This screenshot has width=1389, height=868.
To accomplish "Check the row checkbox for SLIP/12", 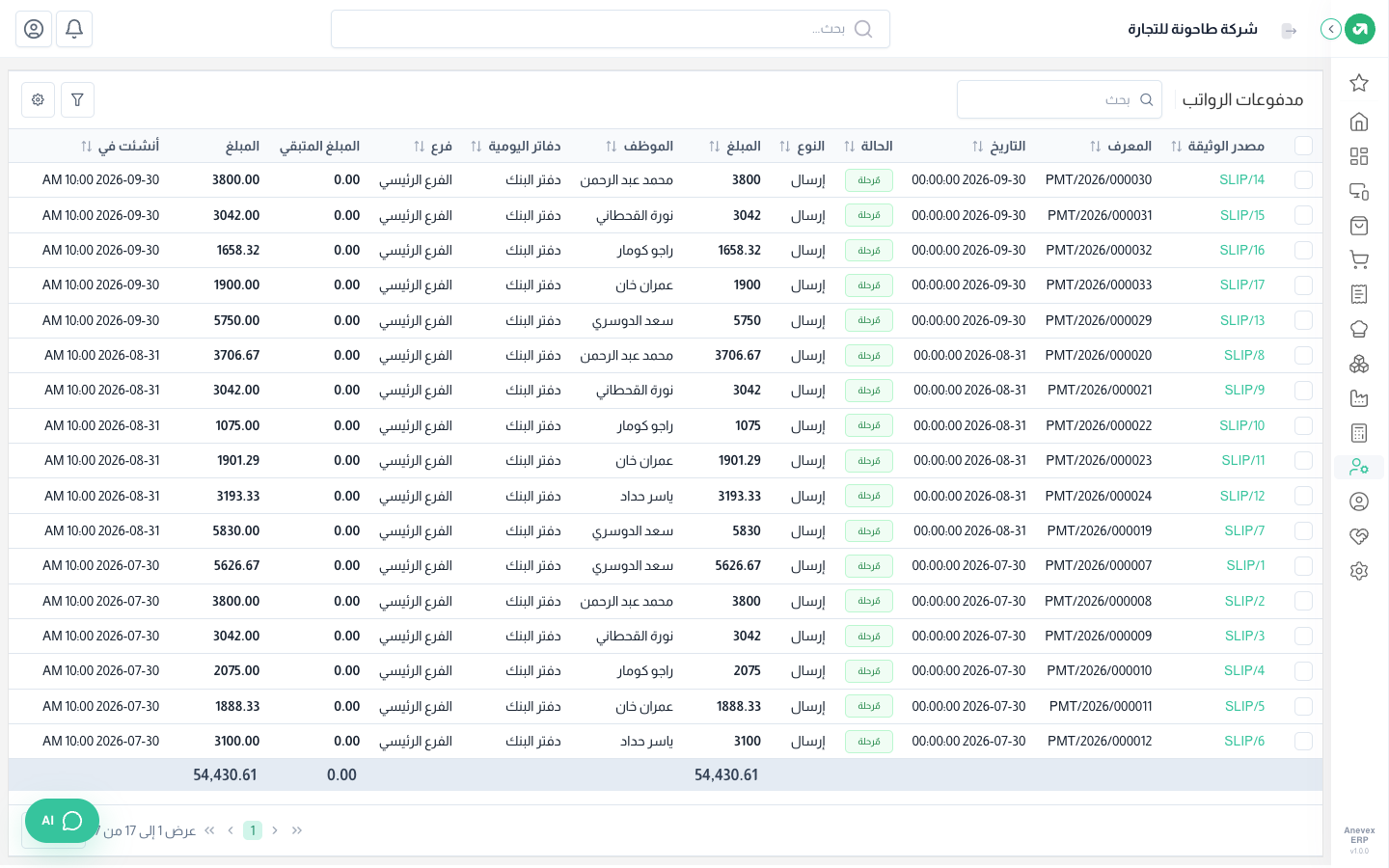I will [x=1303, y=496].
